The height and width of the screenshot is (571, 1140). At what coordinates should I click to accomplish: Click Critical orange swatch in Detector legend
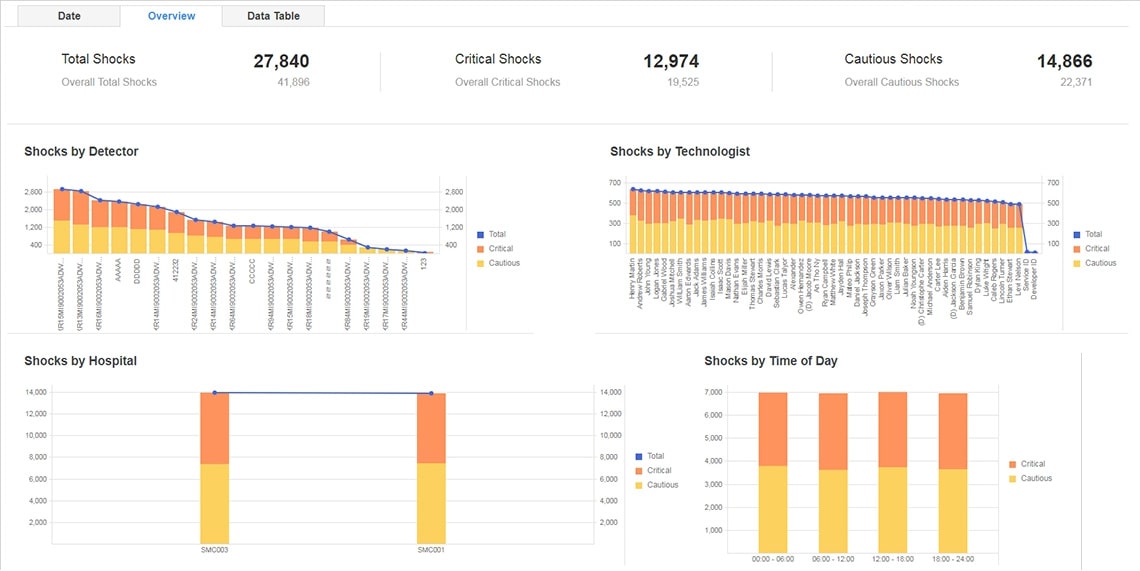[480, 249]
